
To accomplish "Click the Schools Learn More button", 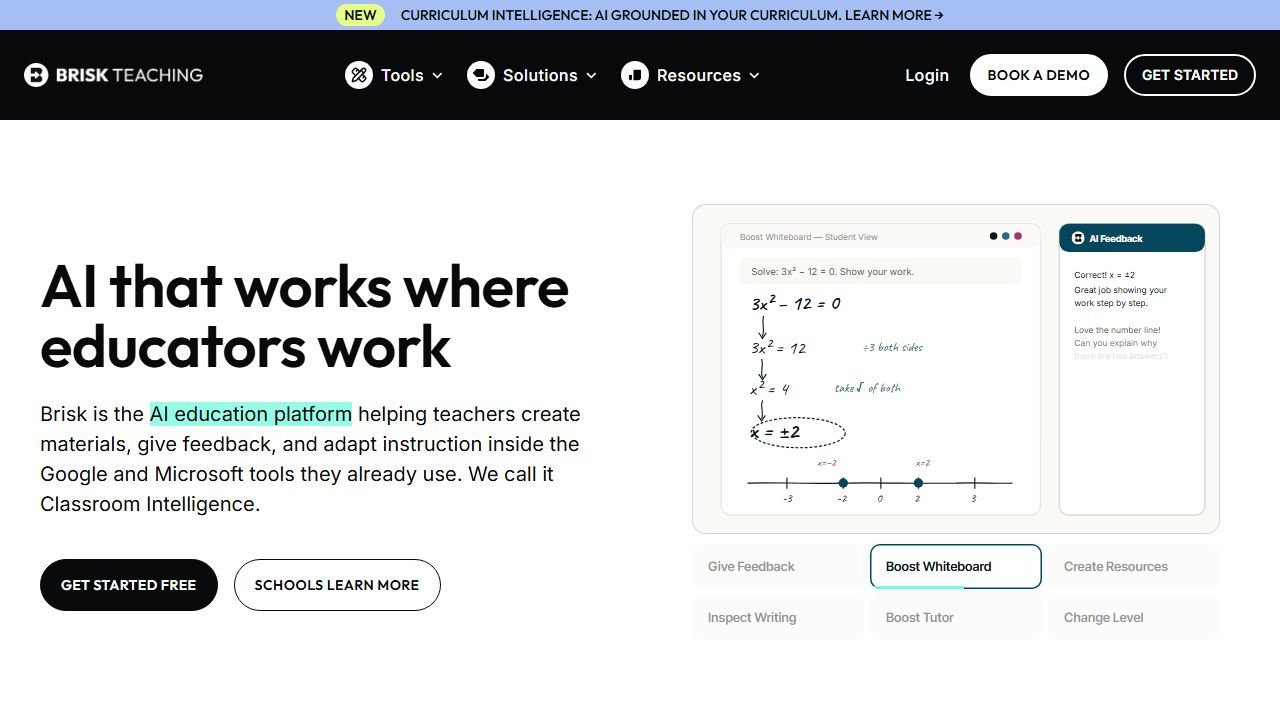I will tap(337, 585).
